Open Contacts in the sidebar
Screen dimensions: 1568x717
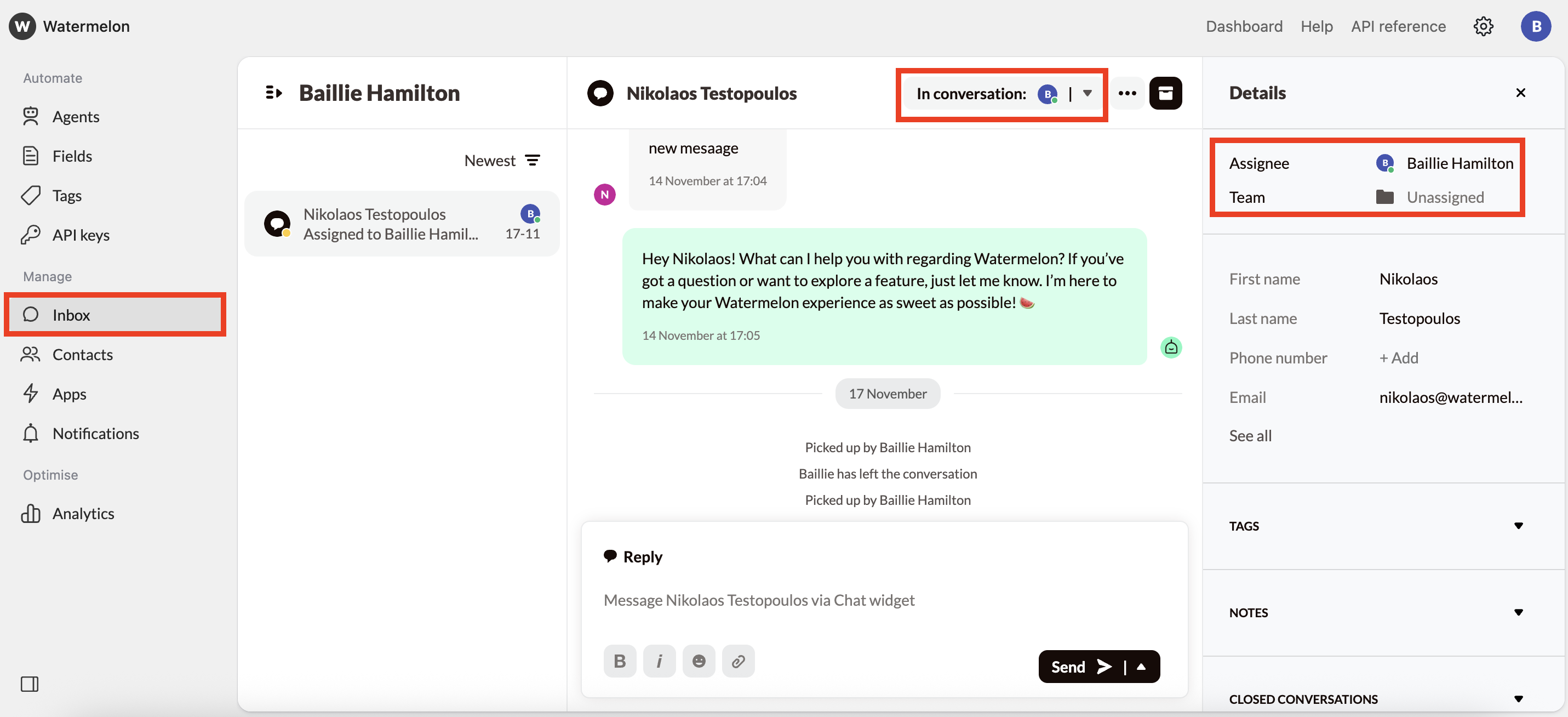point(82,355)
